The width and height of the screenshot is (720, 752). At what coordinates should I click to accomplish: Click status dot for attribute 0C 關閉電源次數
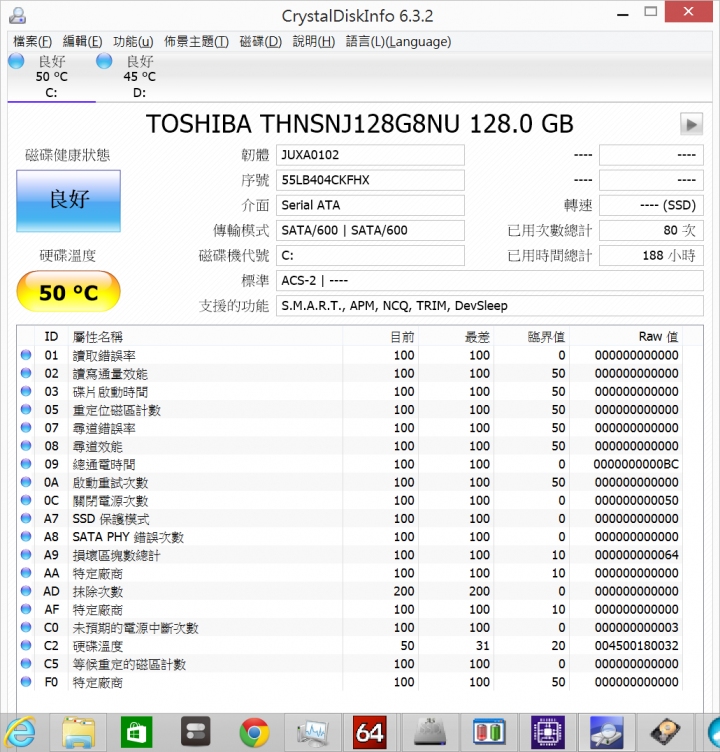[x=26, y=500]
